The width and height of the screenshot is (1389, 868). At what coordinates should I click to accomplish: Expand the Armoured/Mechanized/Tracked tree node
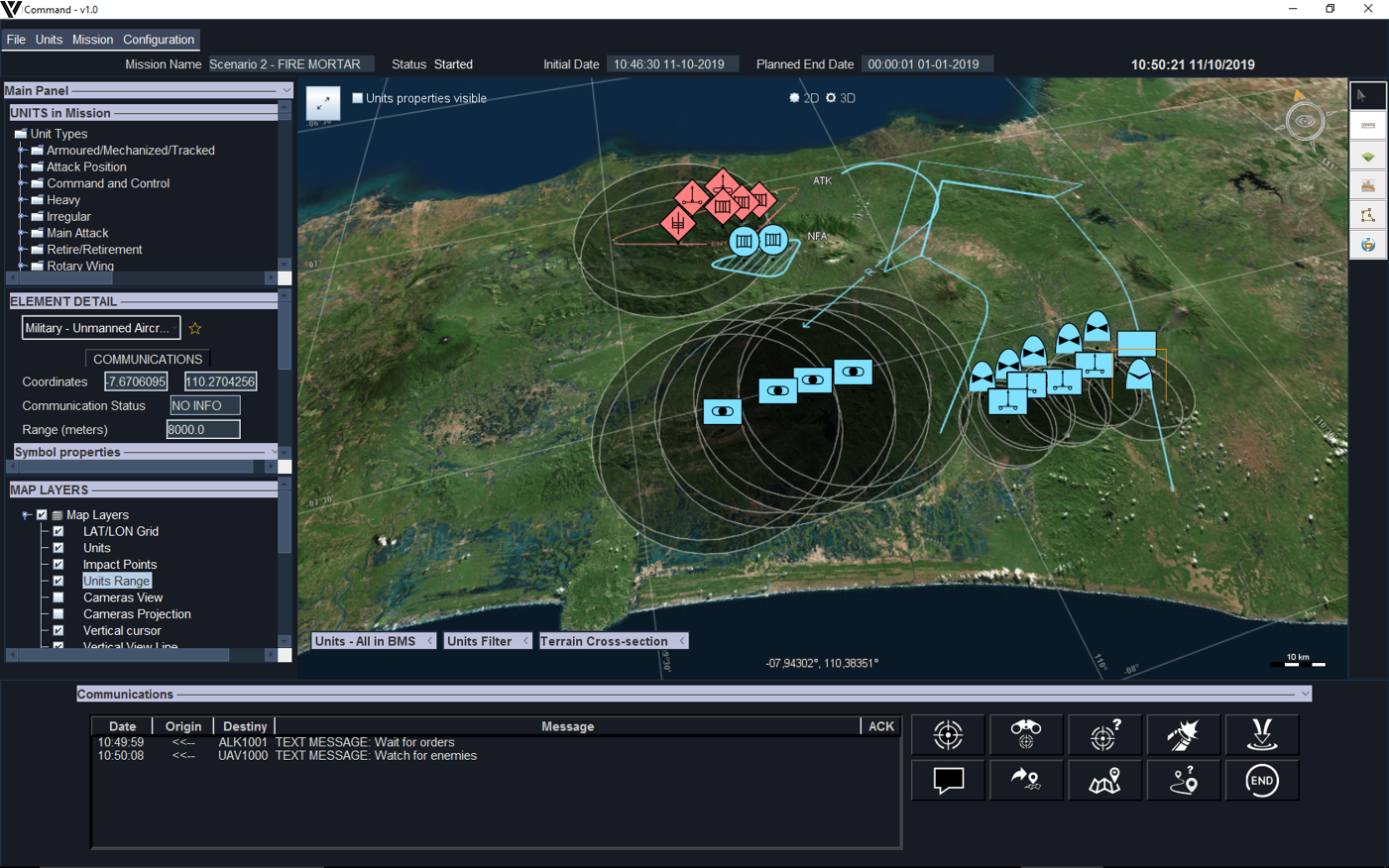pyautogui.click(x=22, y=151)
